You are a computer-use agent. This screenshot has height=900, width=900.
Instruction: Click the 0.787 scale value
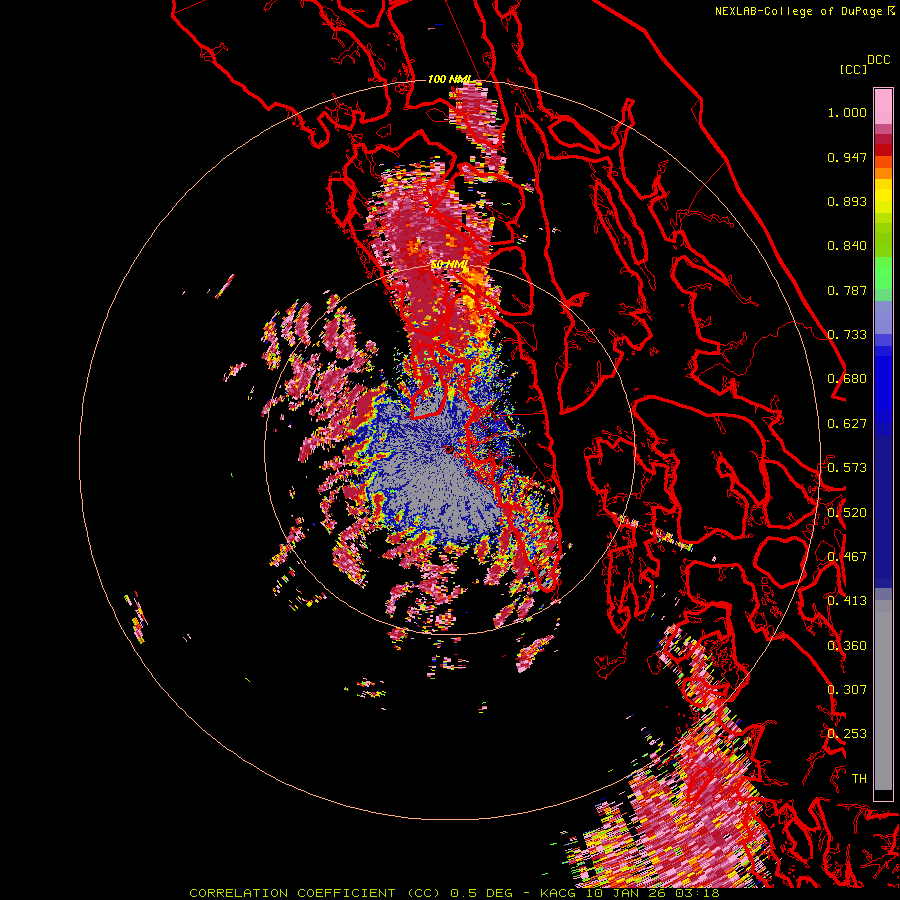point(847,290)
